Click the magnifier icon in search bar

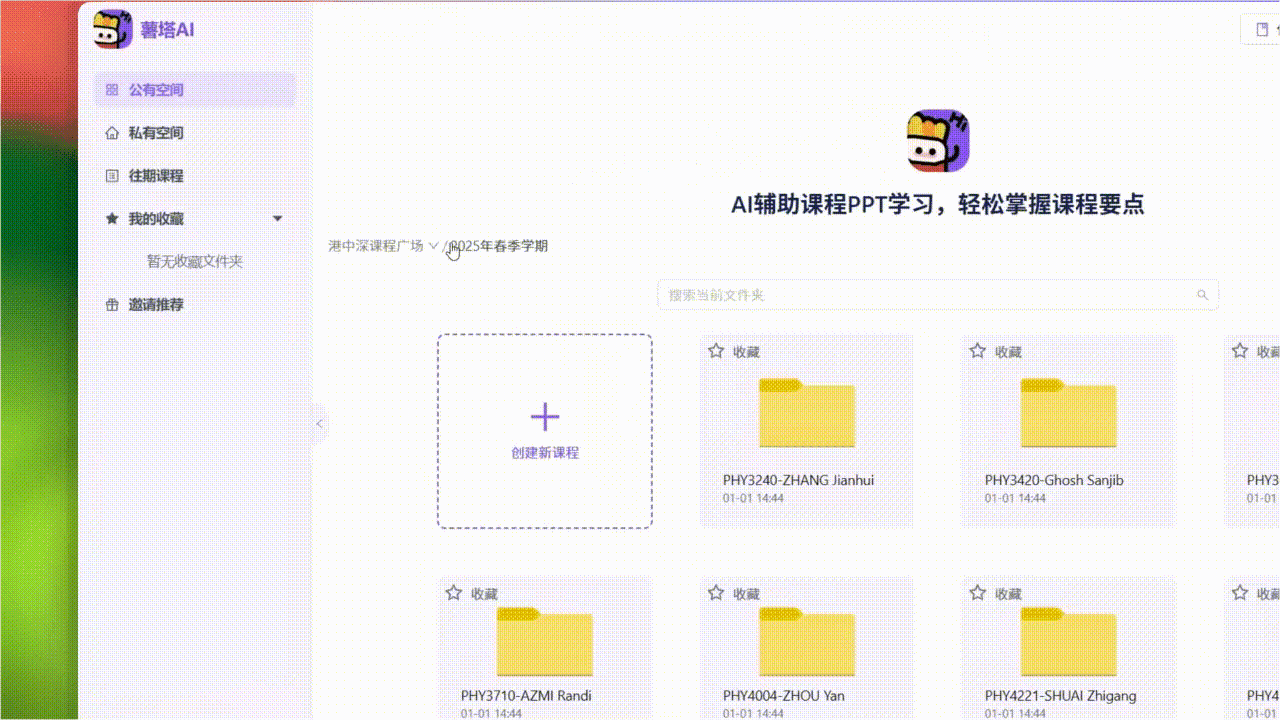[1202, 295]
